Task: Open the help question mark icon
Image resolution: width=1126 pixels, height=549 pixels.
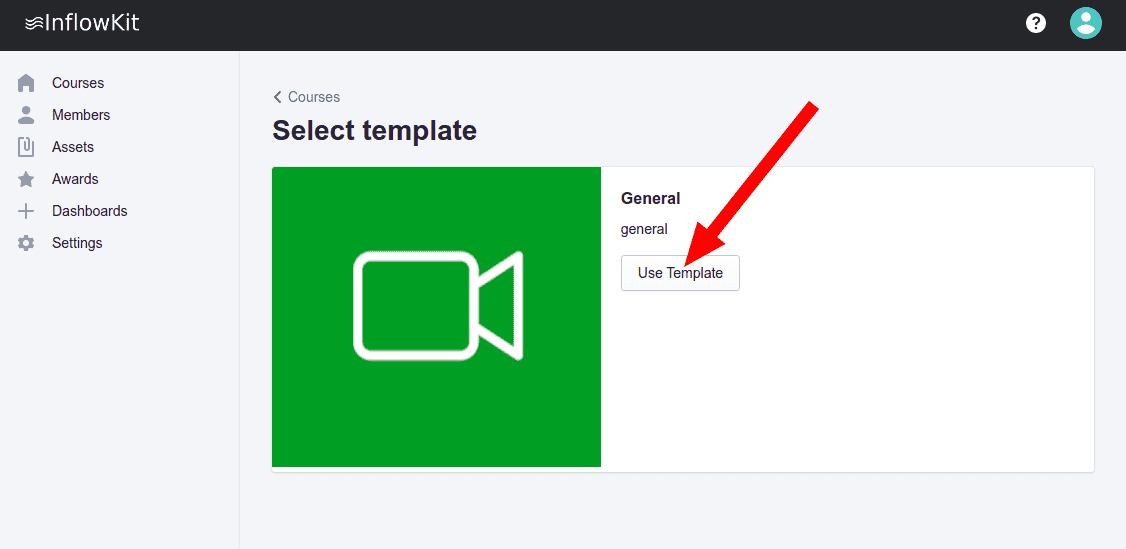Action: point(1036,23)
